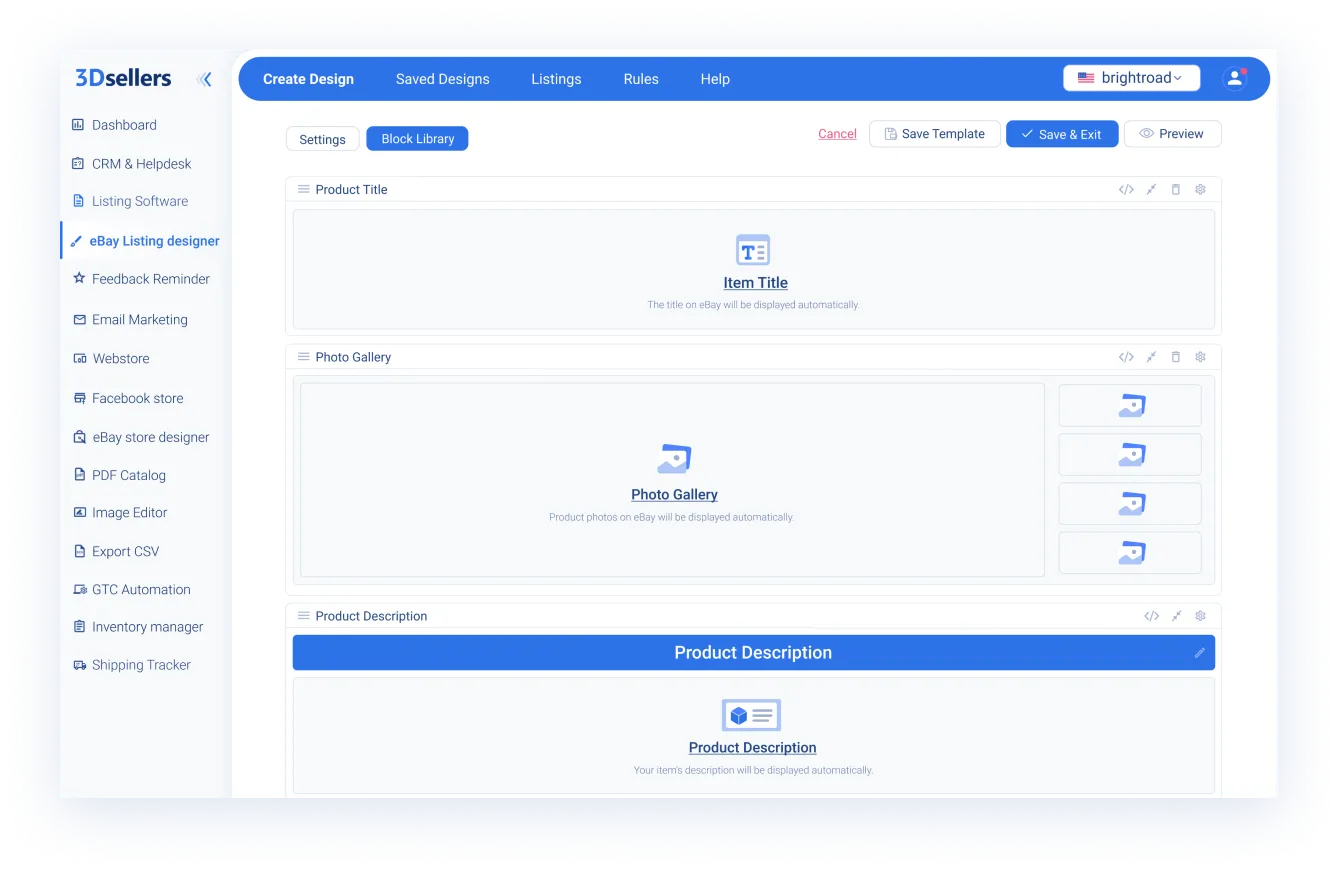Open Product Description block settings gear
This screenshot has height=869, width=1339.
pyautogui.click(x=1201, y=616)
